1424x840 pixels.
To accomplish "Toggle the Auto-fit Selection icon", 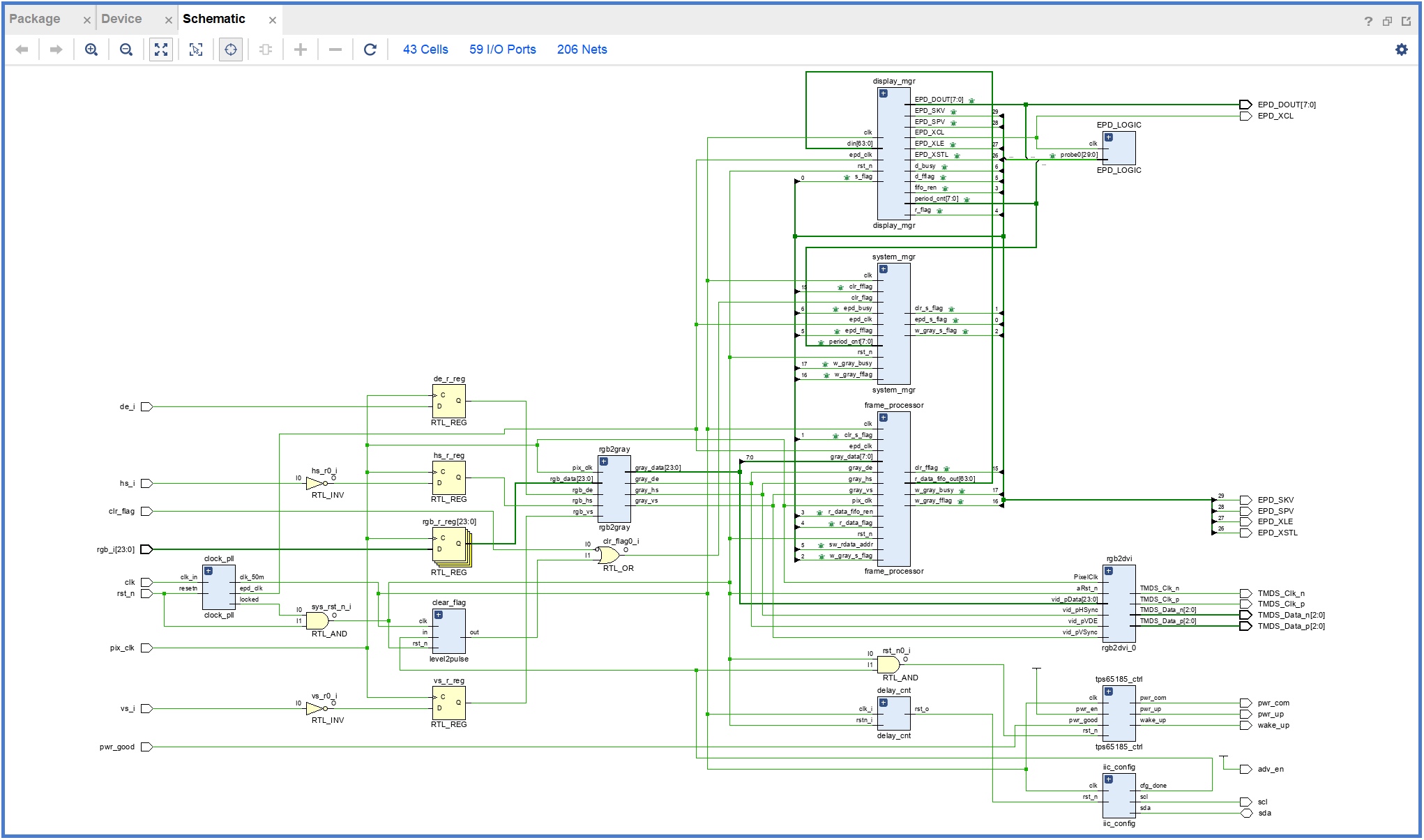I will tap(231, 49).
